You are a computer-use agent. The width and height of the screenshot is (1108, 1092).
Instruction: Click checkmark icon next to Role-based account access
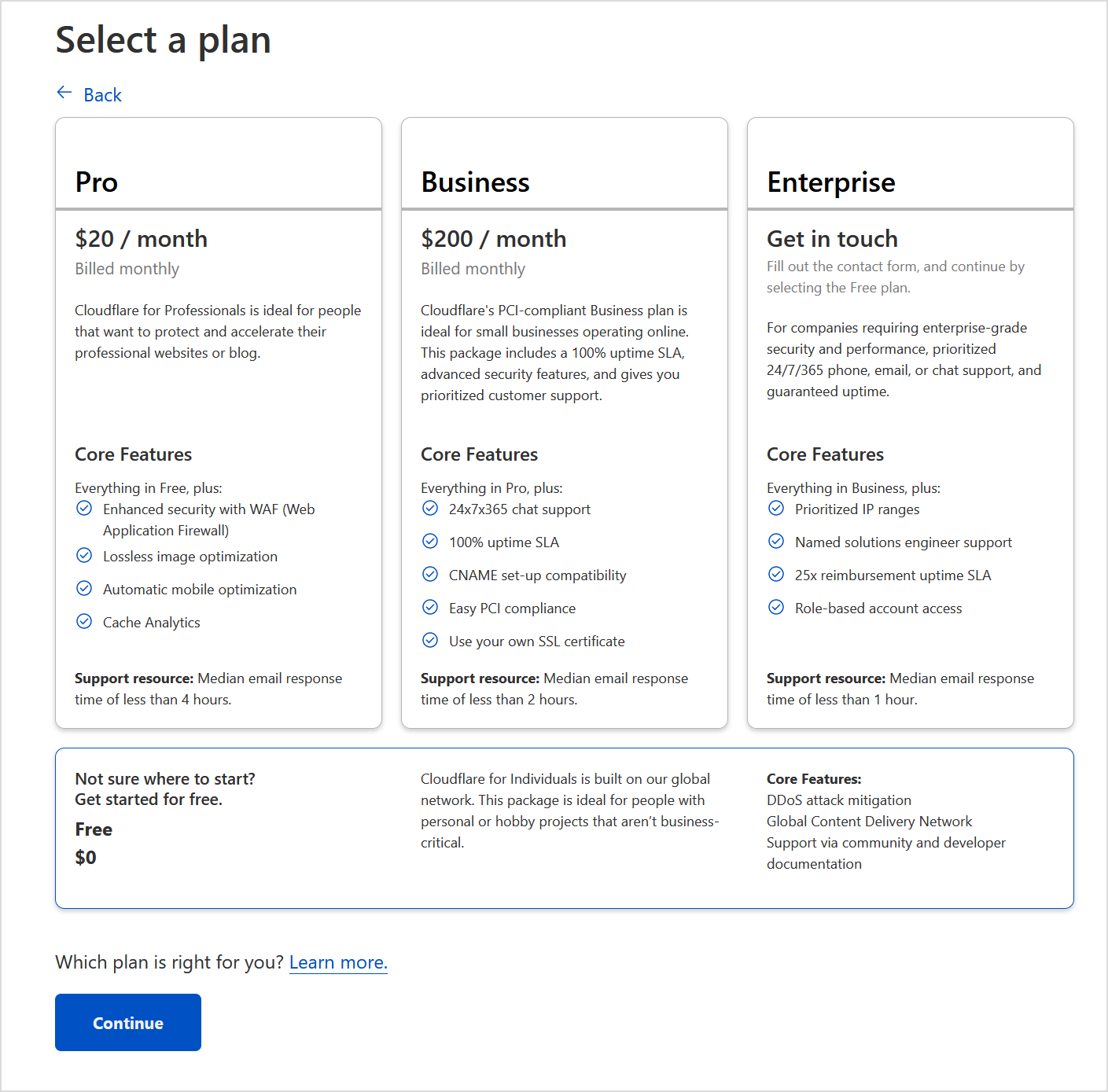(776, 607)
